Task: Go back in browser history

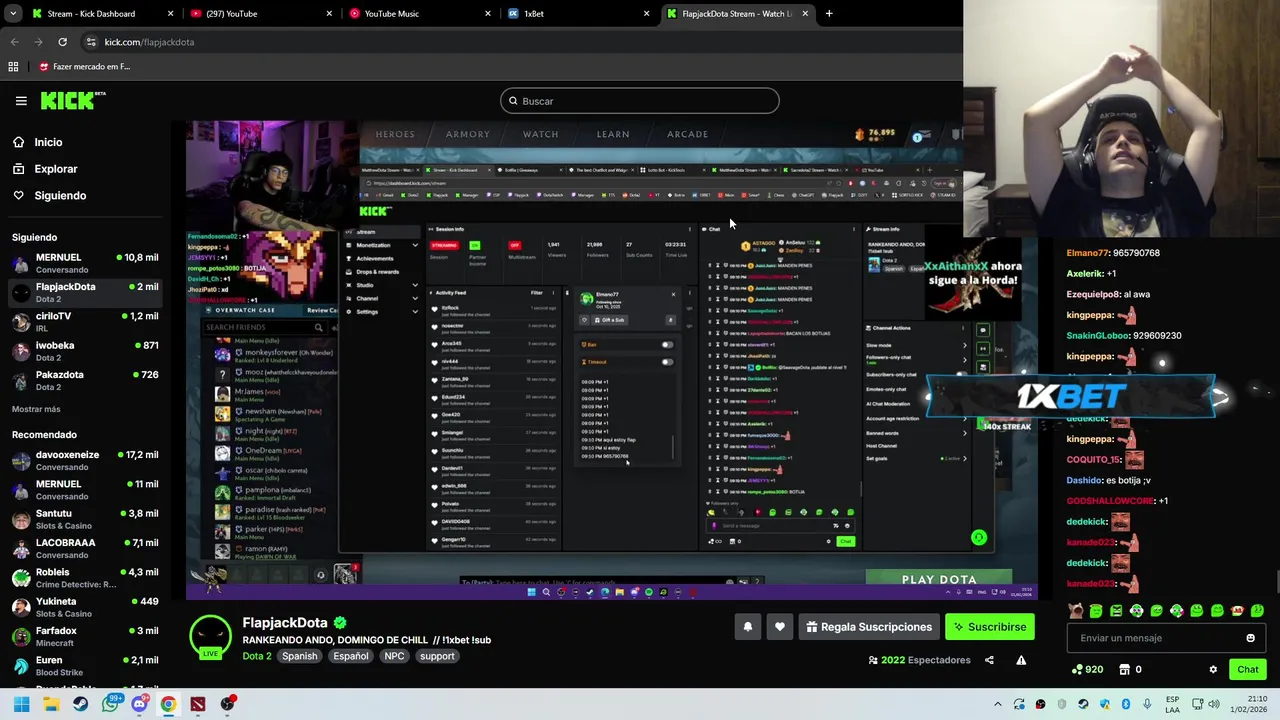Action: click(14, 42)
